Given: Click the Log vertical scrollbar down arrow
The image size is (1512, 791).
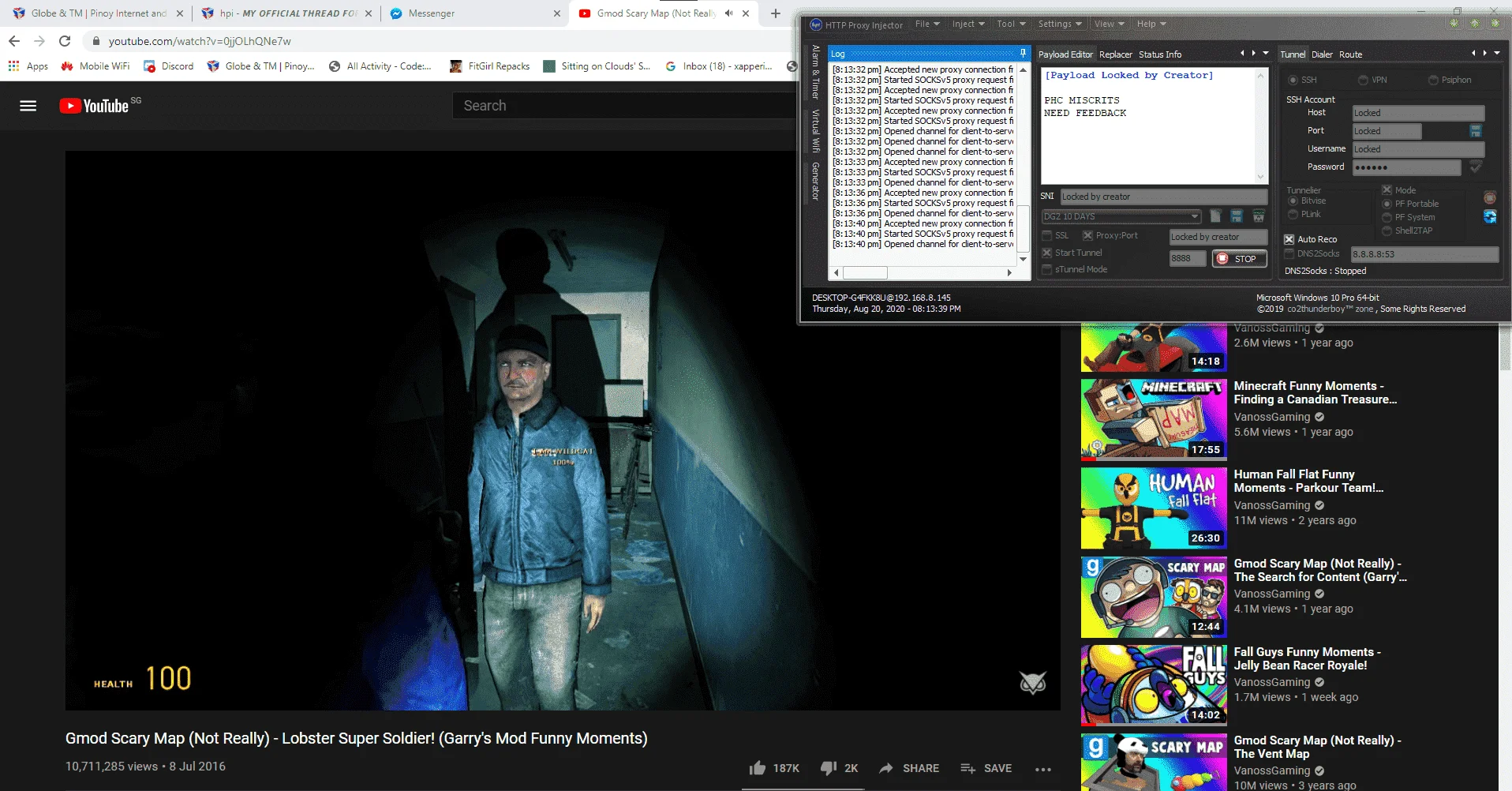Looking at the screenshot, I should (x=1023, y=259).
